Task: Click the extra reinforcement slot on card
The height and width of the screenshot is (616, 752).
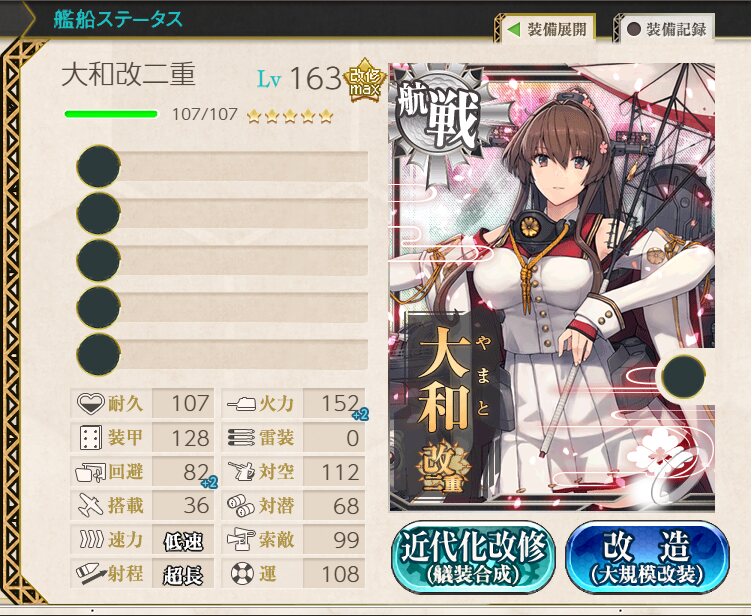Action: pos(683,377)
